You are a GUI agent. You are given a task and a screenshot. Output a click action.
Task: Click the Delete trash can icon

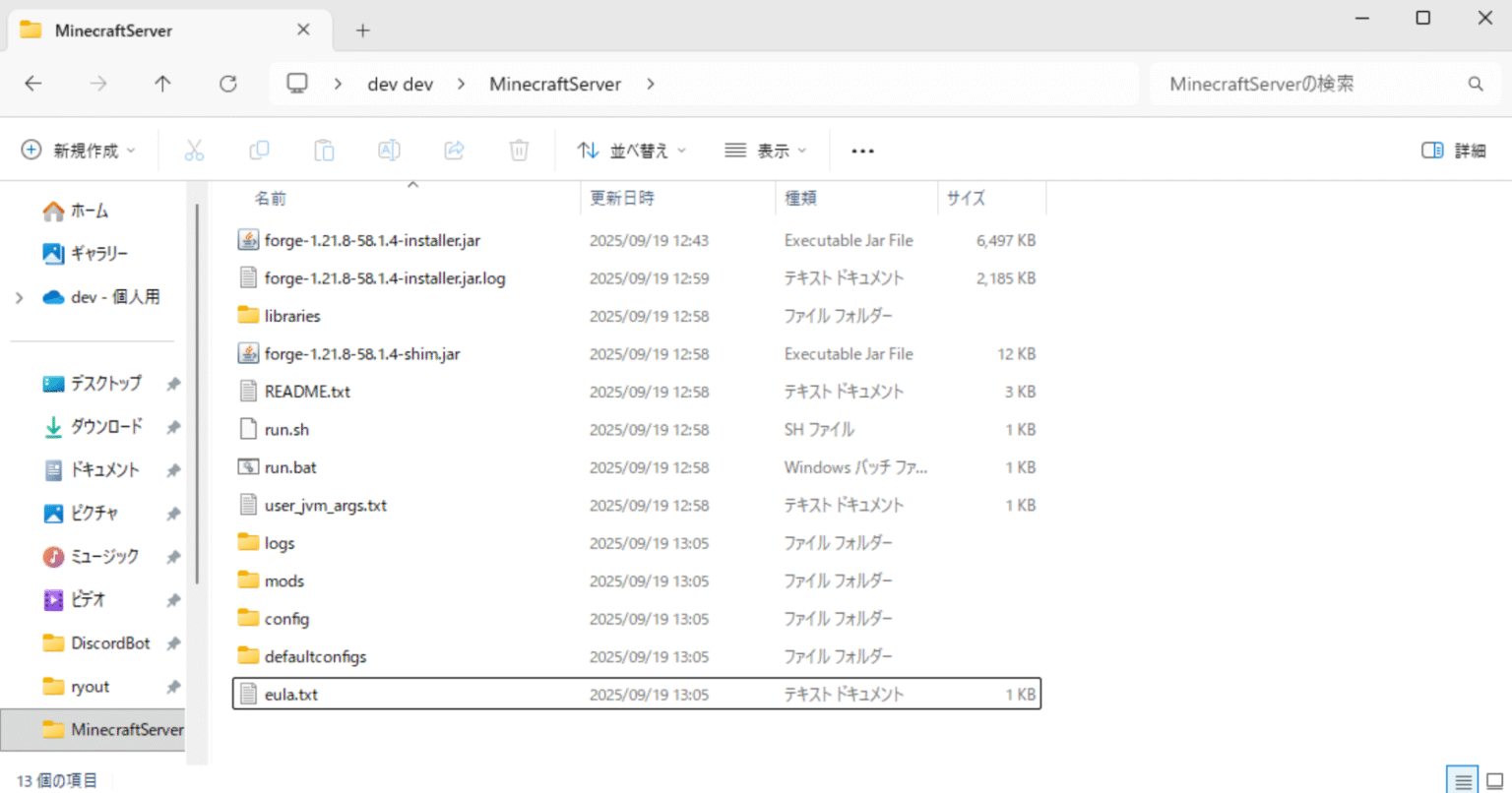[x=519, y=151]
